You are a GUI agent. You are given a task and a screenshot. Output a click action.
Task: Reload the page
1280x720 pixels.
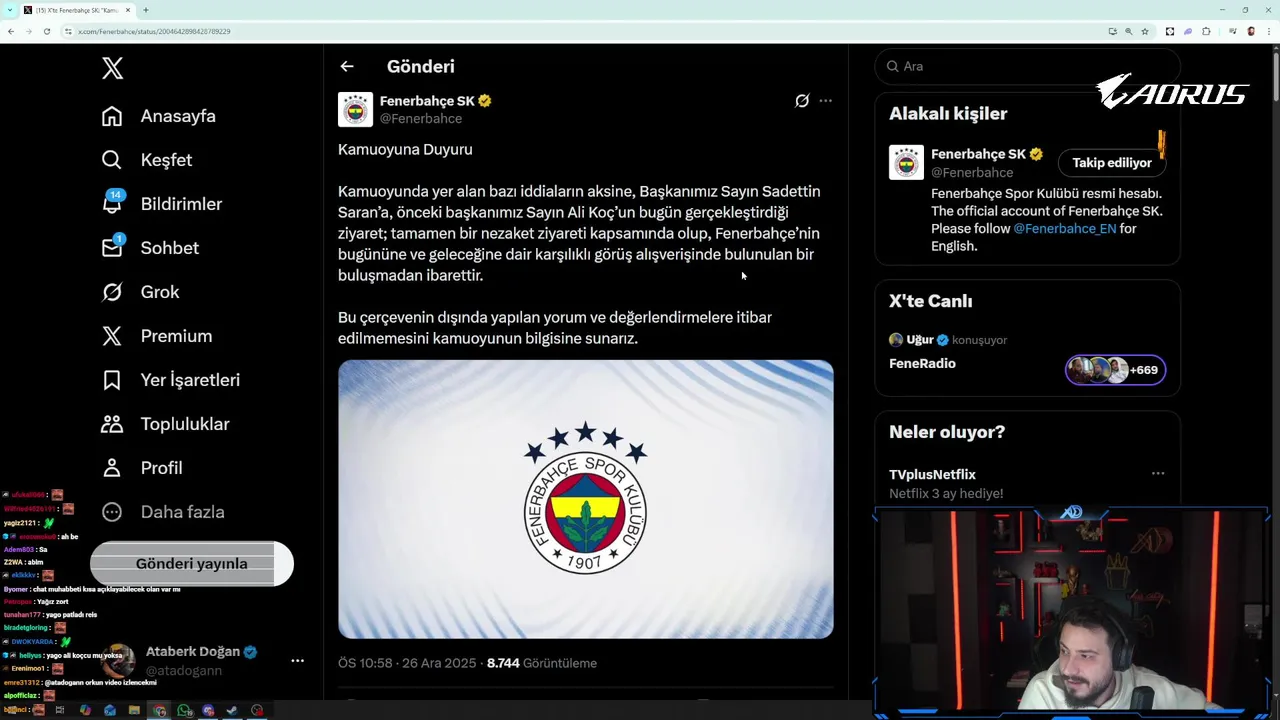pos(46,31)
